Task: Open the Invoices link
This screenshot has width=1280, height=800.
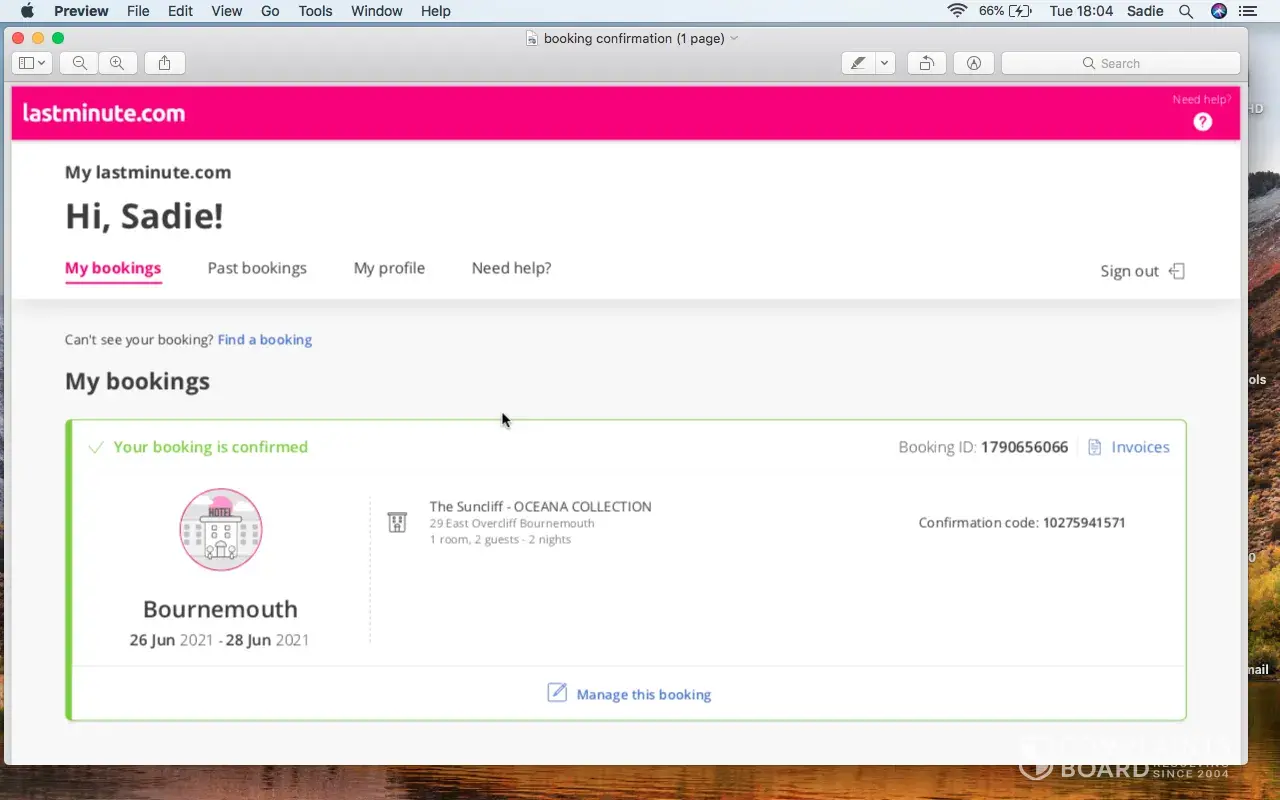Action: click(1139, 447)
